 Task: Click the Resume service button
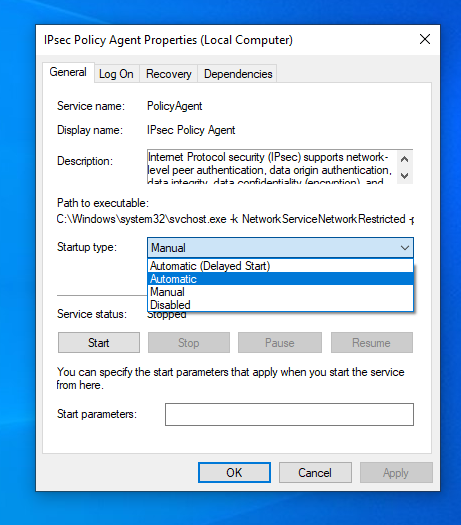[x=372, y=343]
